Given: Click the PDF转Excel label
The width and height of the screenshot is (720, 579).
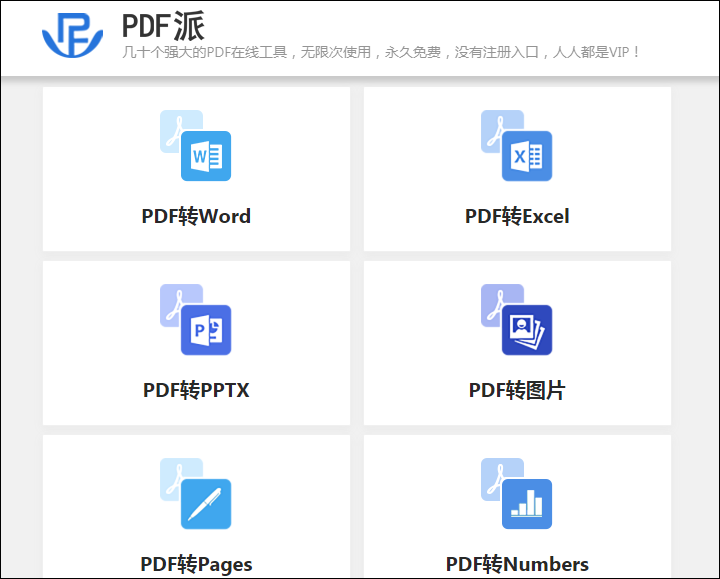Looking at the screenshot, I should pos(517,216).
